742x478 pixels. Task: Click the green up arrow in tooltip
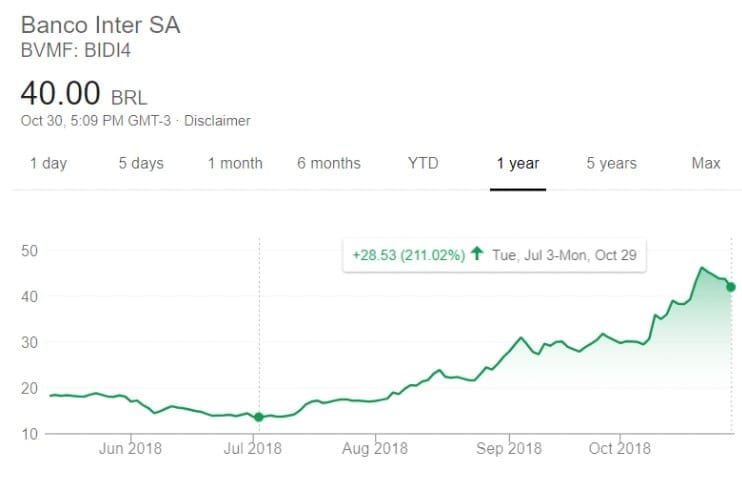pyautogui.click(x=477, y=253)
